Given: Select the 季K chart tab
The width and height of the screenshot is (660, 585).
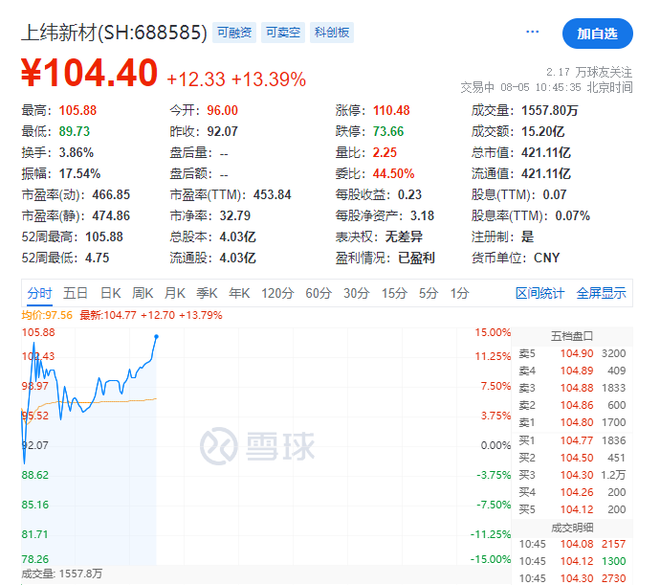Looking at the screenshot, I should [206, 293].
